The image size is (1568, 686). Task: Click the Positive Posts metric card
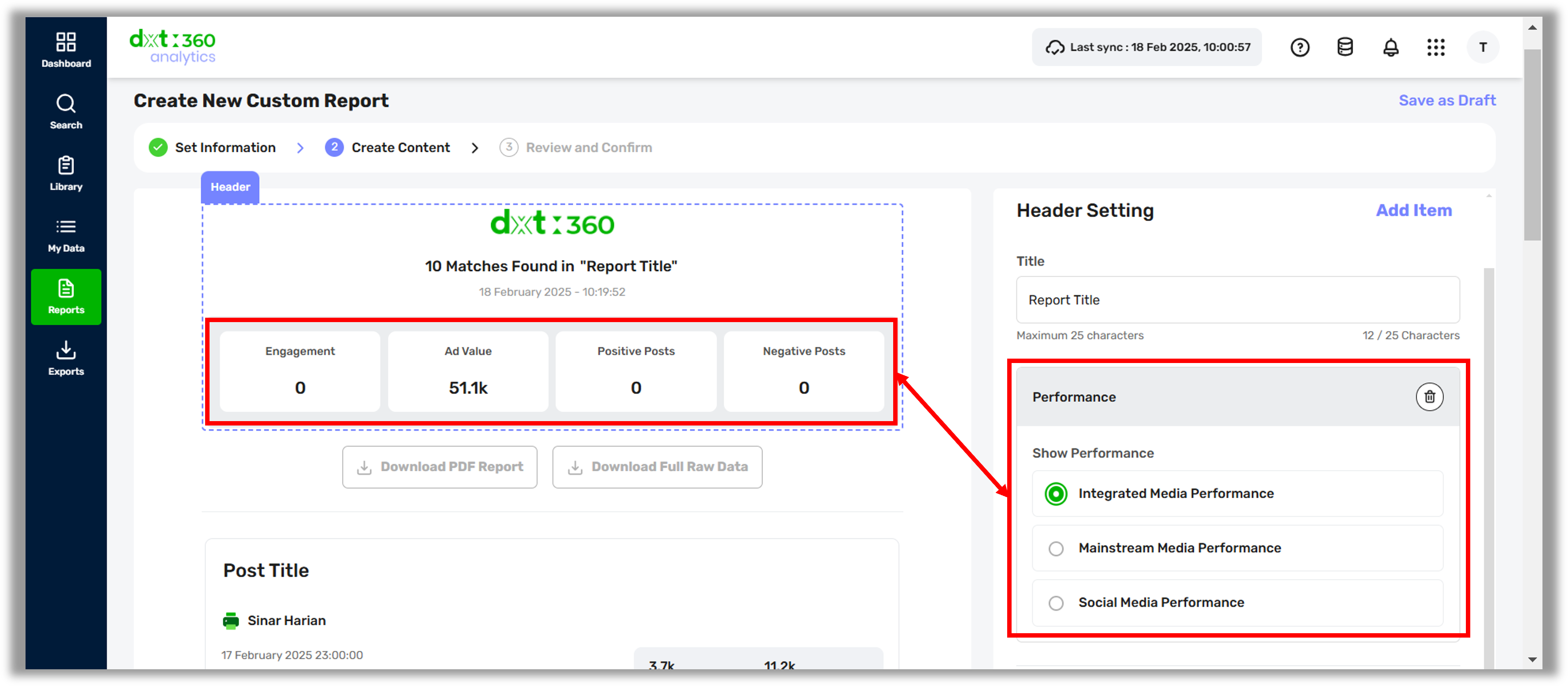pos(636,371)
